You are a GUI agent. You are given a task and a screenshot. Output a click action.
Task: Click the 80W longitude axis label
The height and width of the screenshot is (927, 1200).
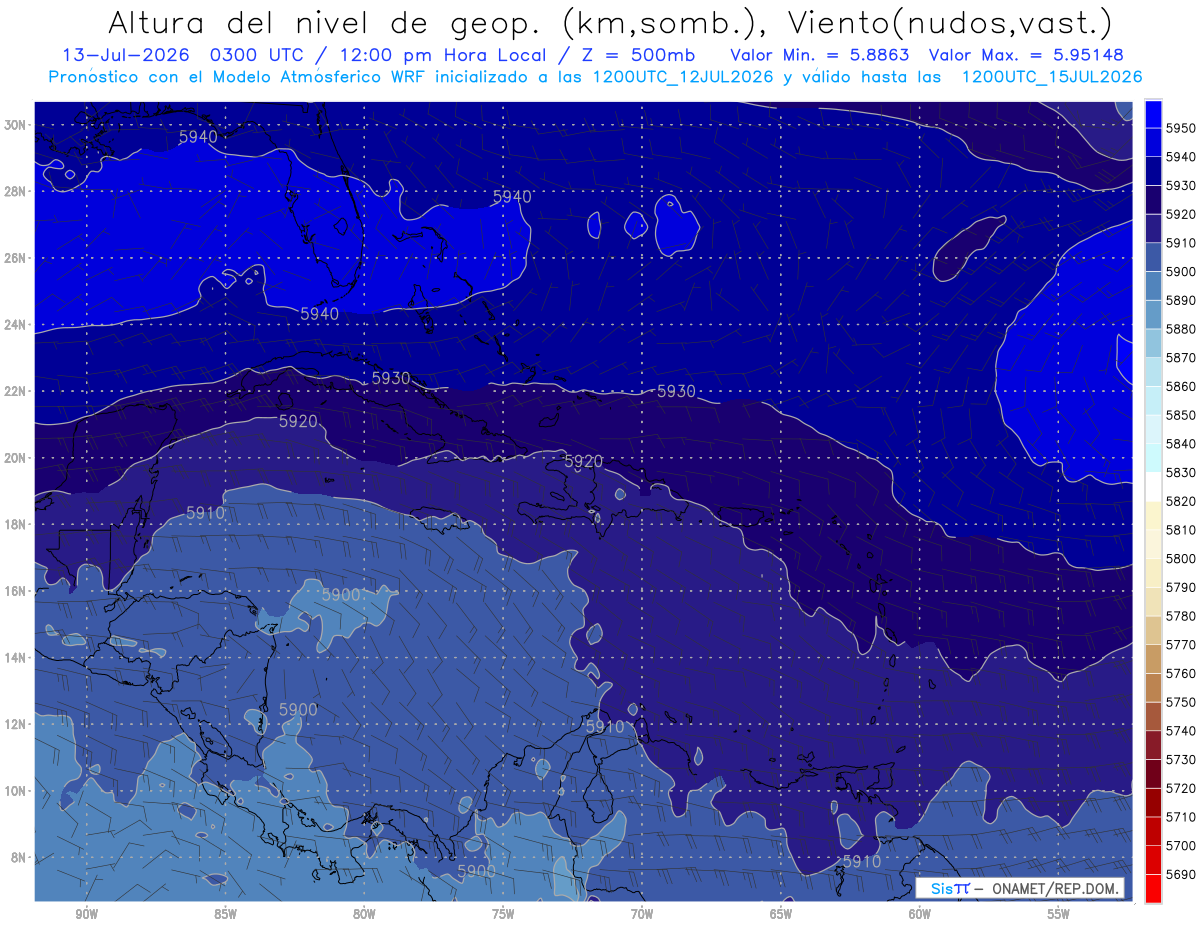pos(364,914)
